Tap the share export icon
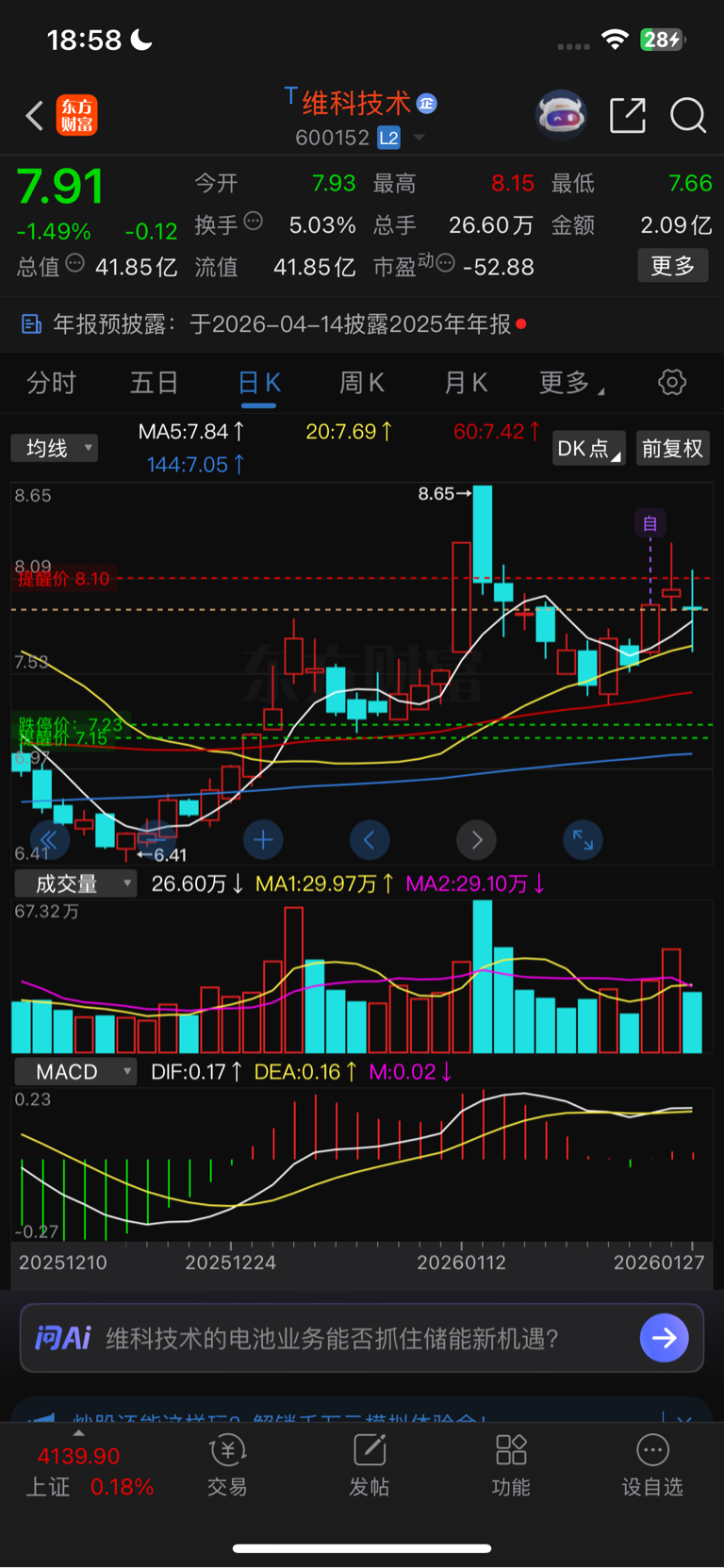The image size is (724, 1568). [x=628, y=115]
